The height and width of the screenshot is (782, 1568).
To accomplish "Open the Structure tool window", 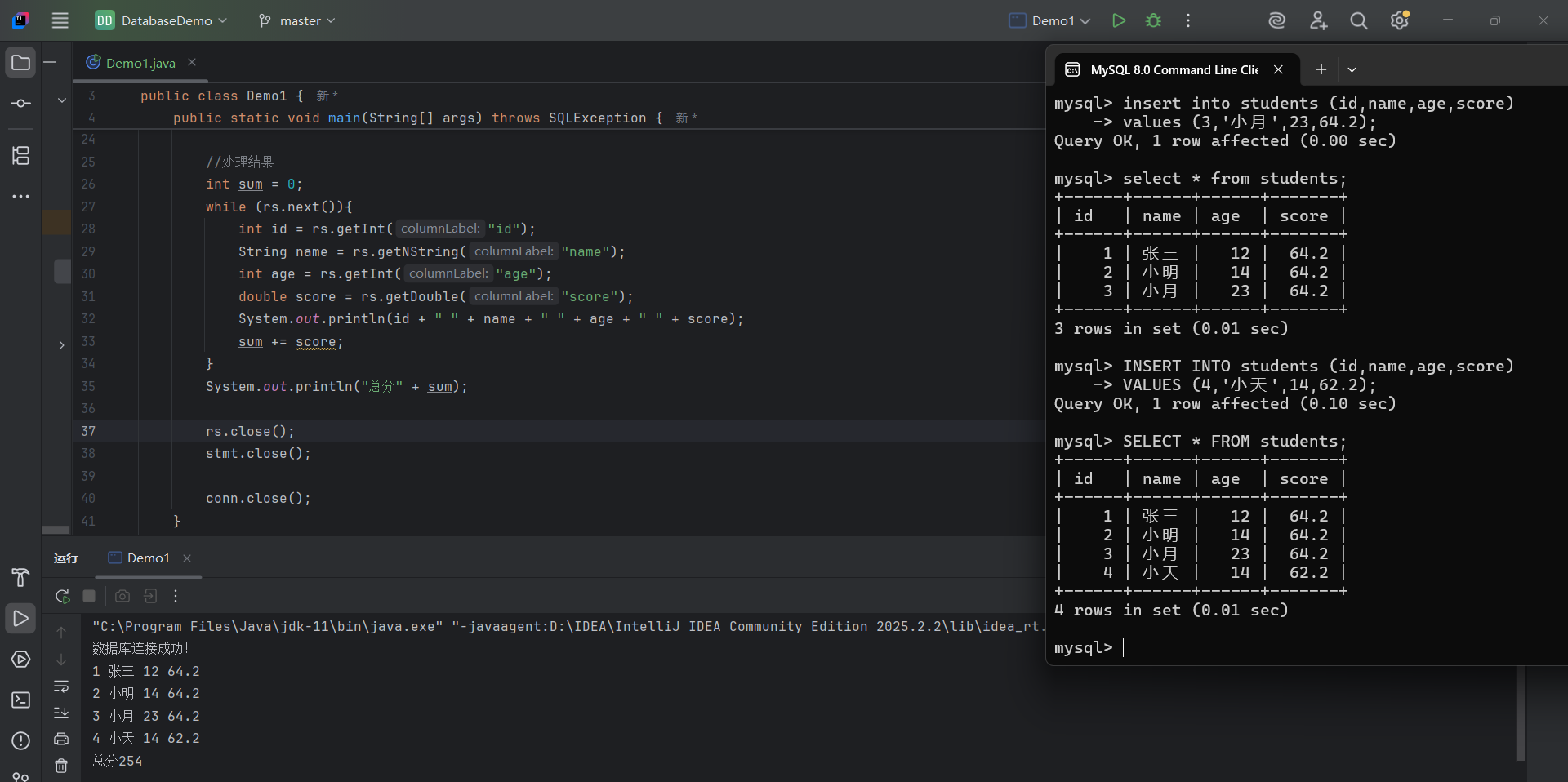I will [x=20, y=155].
